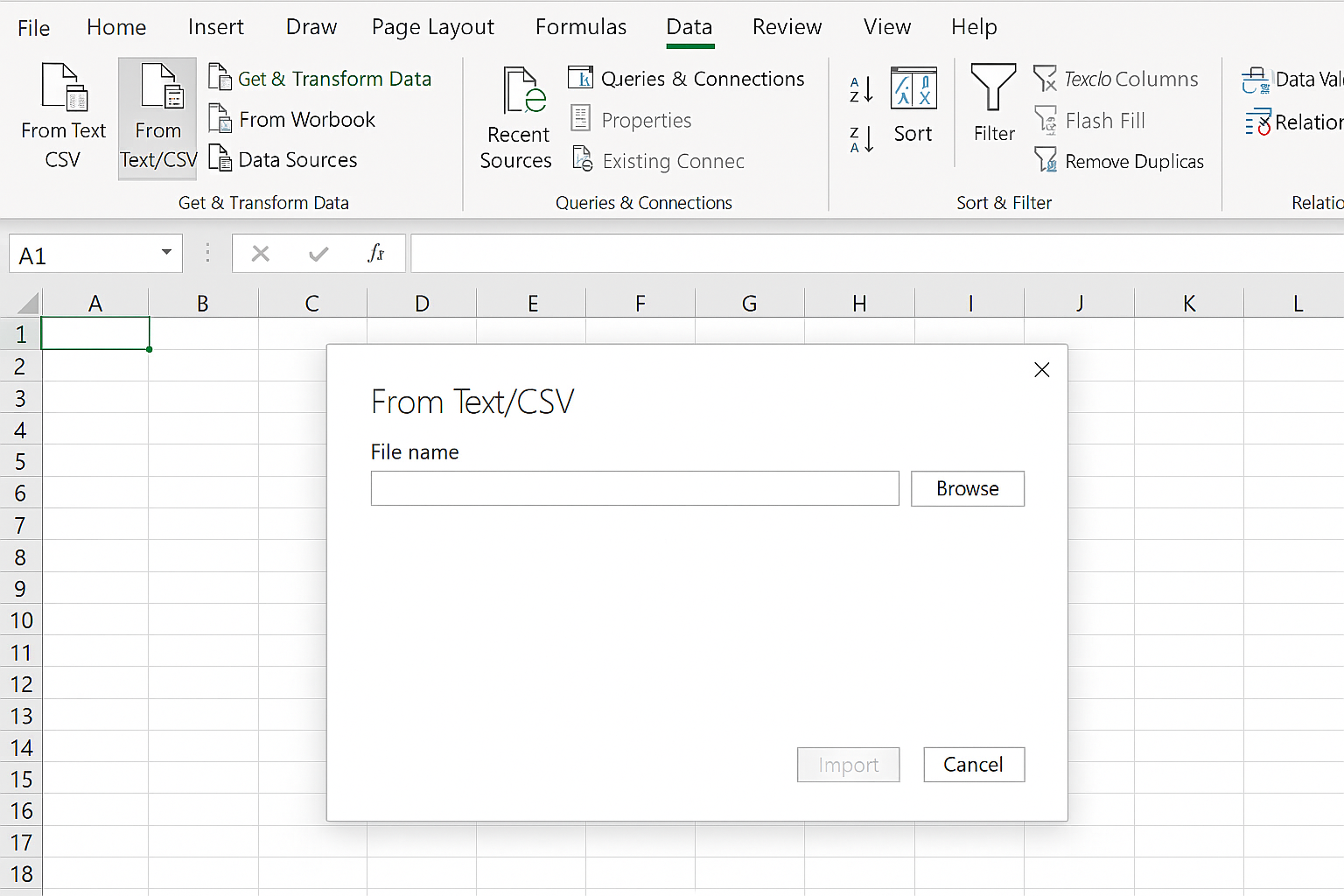Image resolution: width=1344 pixels, height=896 pixels.
Task: Open Data Validation command
Action: (x=1292, y=80)
